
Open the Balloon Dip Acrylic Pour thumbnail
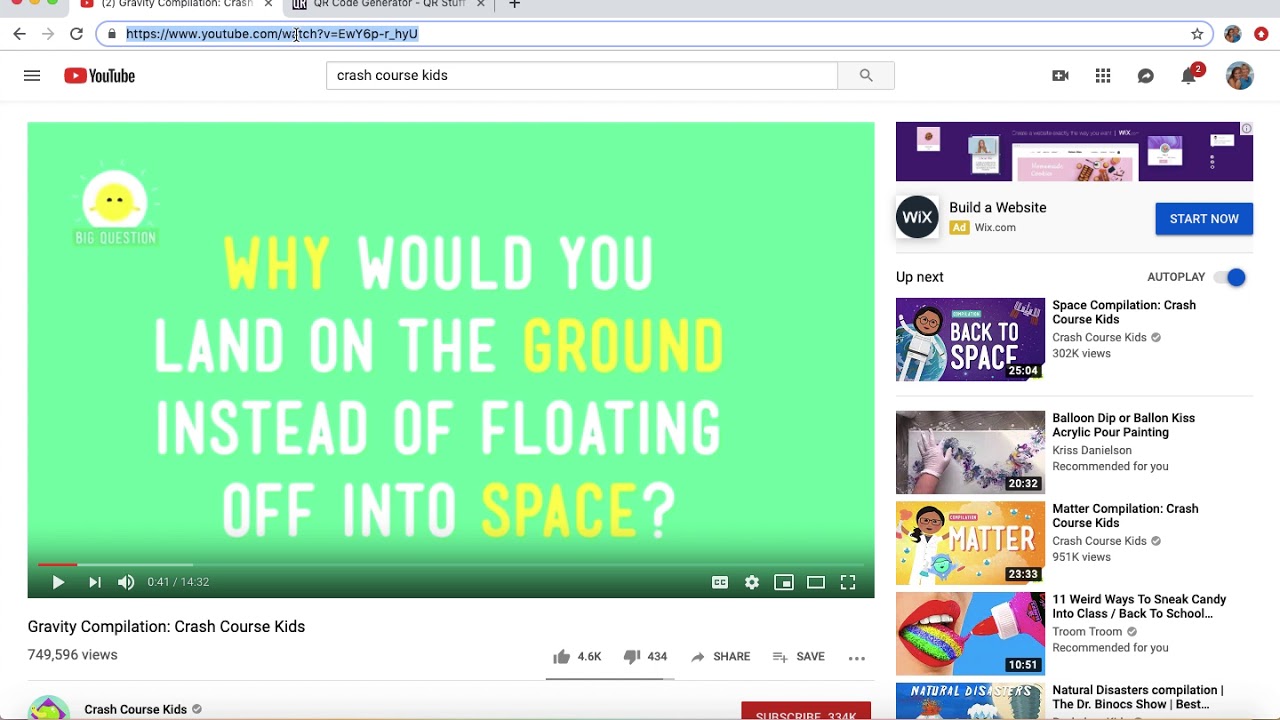pyautogui.click(x=970, y=452)
